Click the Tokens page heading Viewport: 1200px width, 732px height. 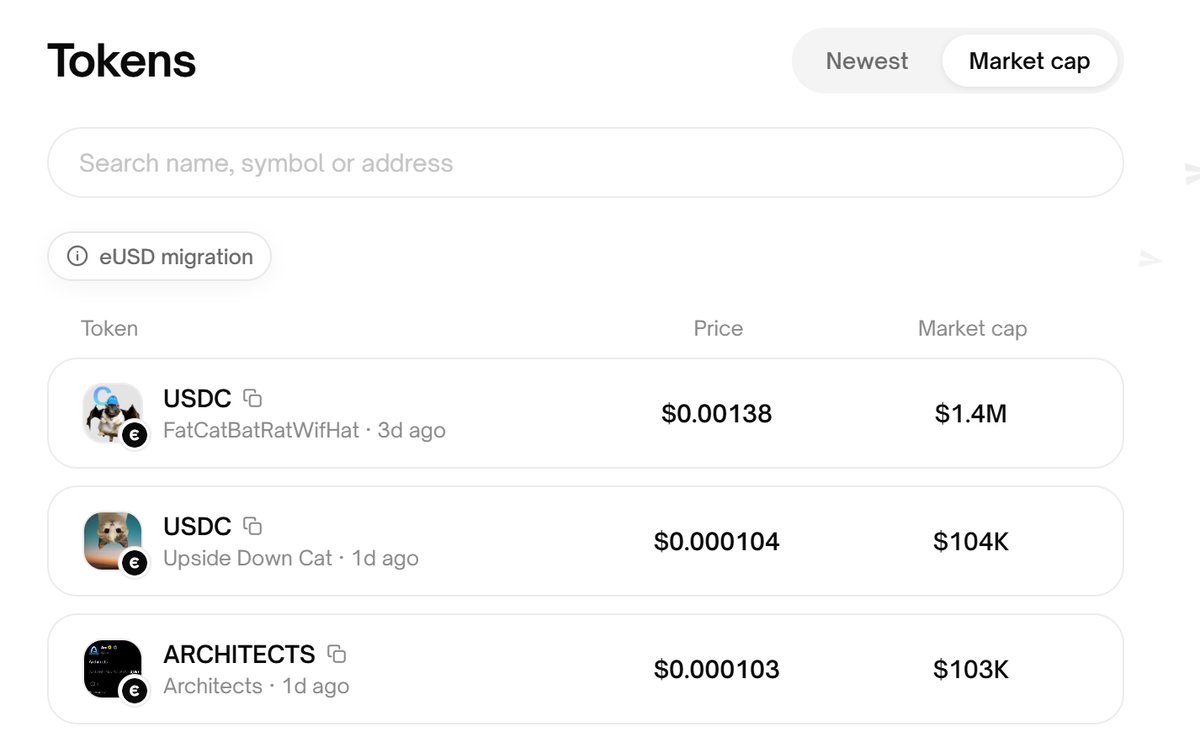coord(122,61)
